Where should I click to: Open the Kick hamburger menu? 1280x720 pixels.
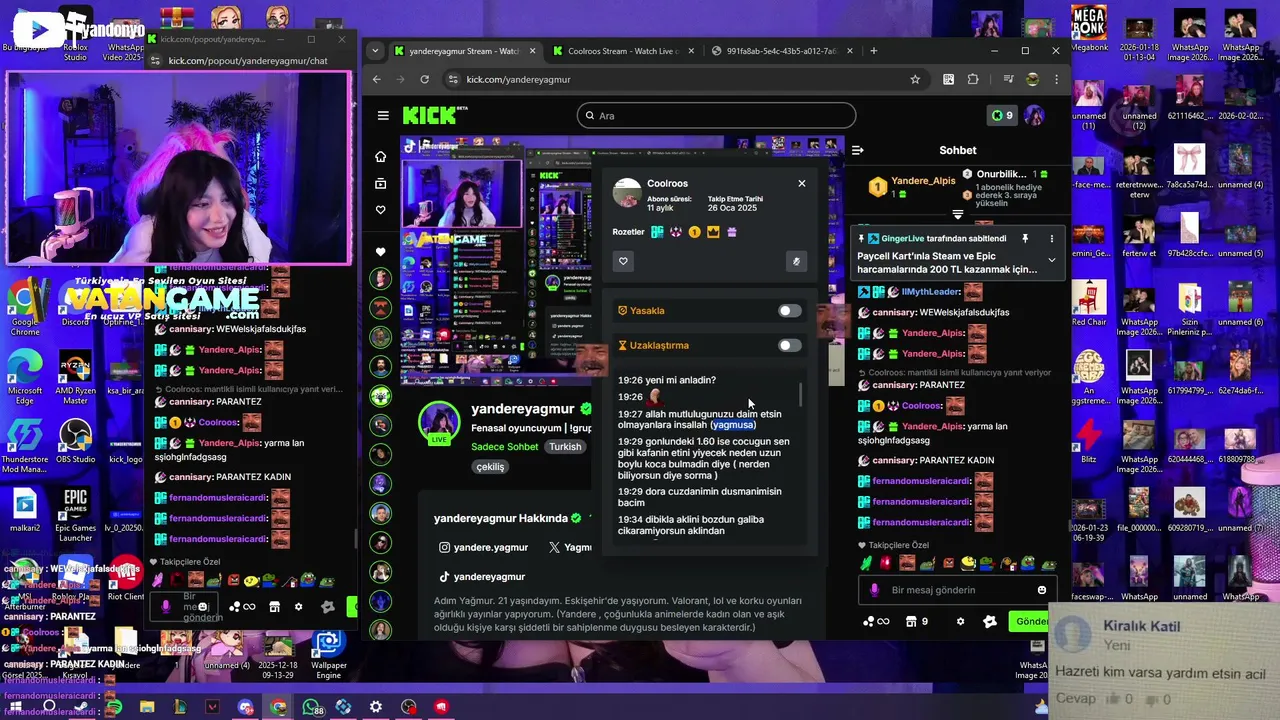pyautogui.click(x=383, y=116)
